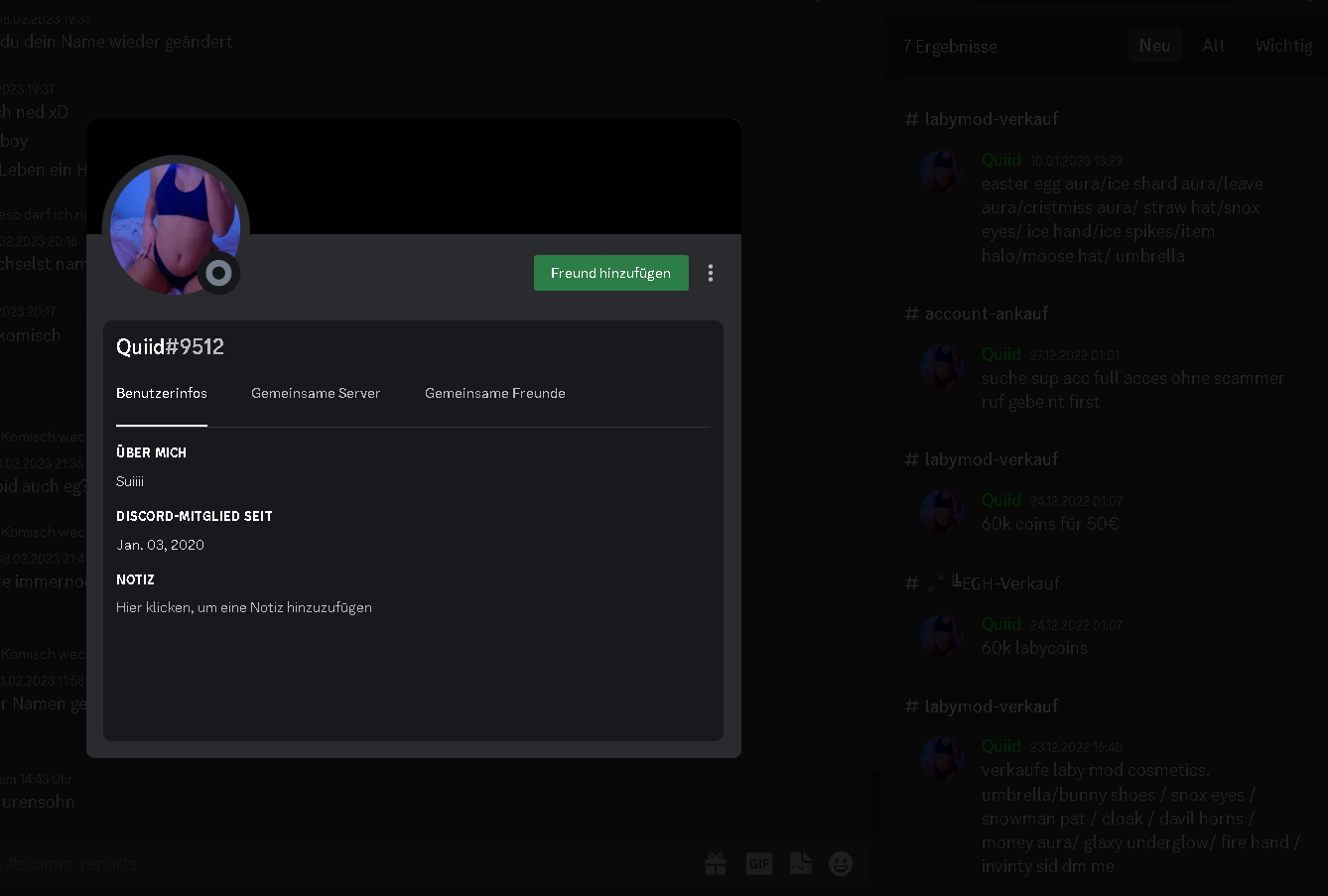
Task: Click the avatar beside the verkaufe laby mod message
Action: tap(942, 757)
